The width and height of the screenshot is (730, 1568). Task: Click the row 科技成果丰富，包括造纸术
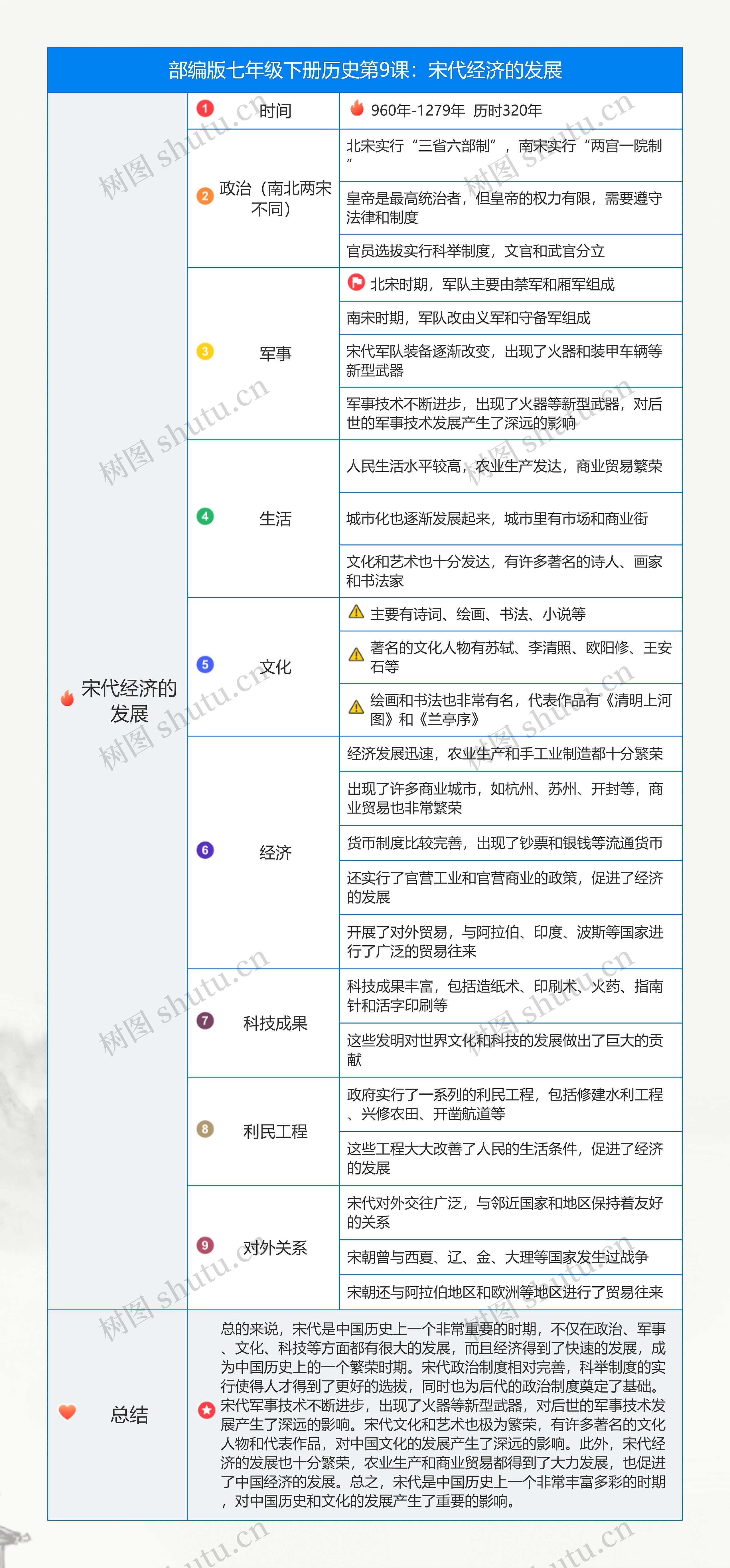[x=510, y=996]
